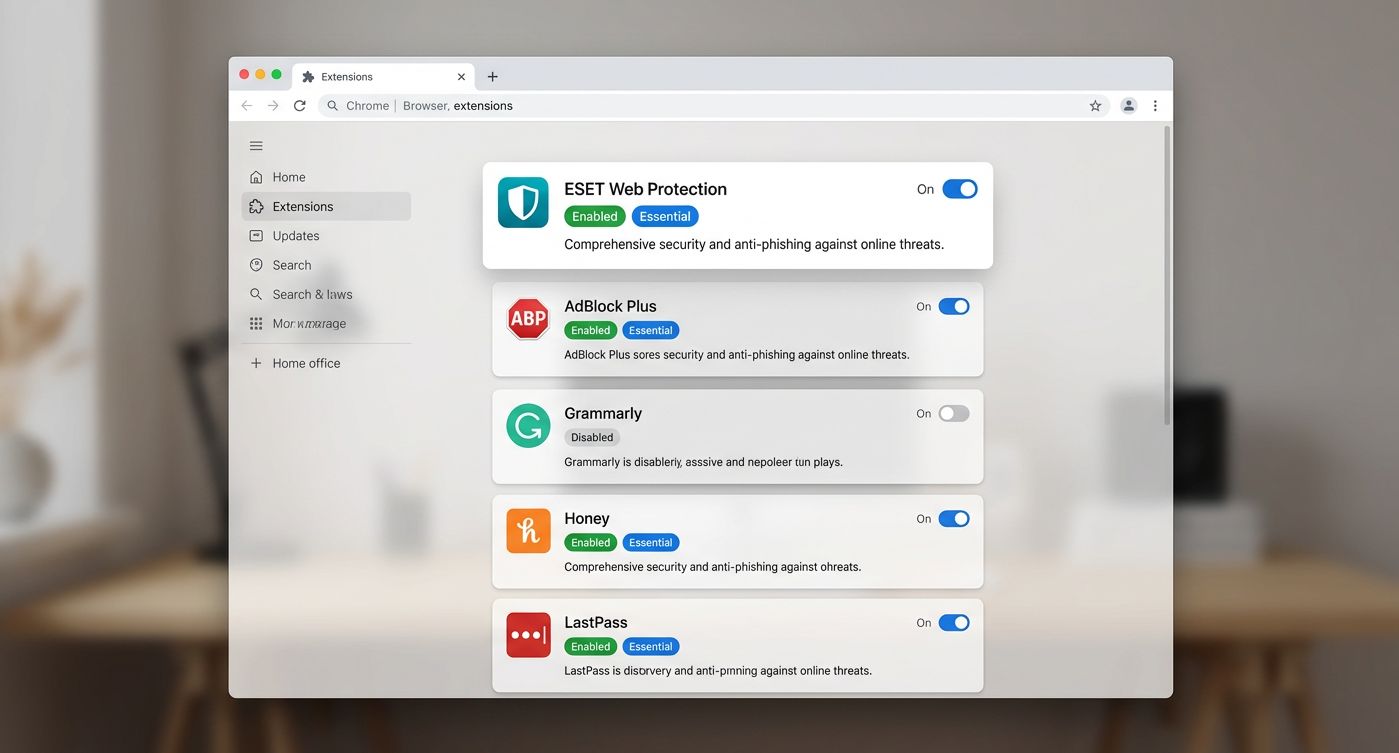Go to Home in the sidebar
Image resolution: width=1399 pixels, height=753 pixels.
(x=288, y=177)
